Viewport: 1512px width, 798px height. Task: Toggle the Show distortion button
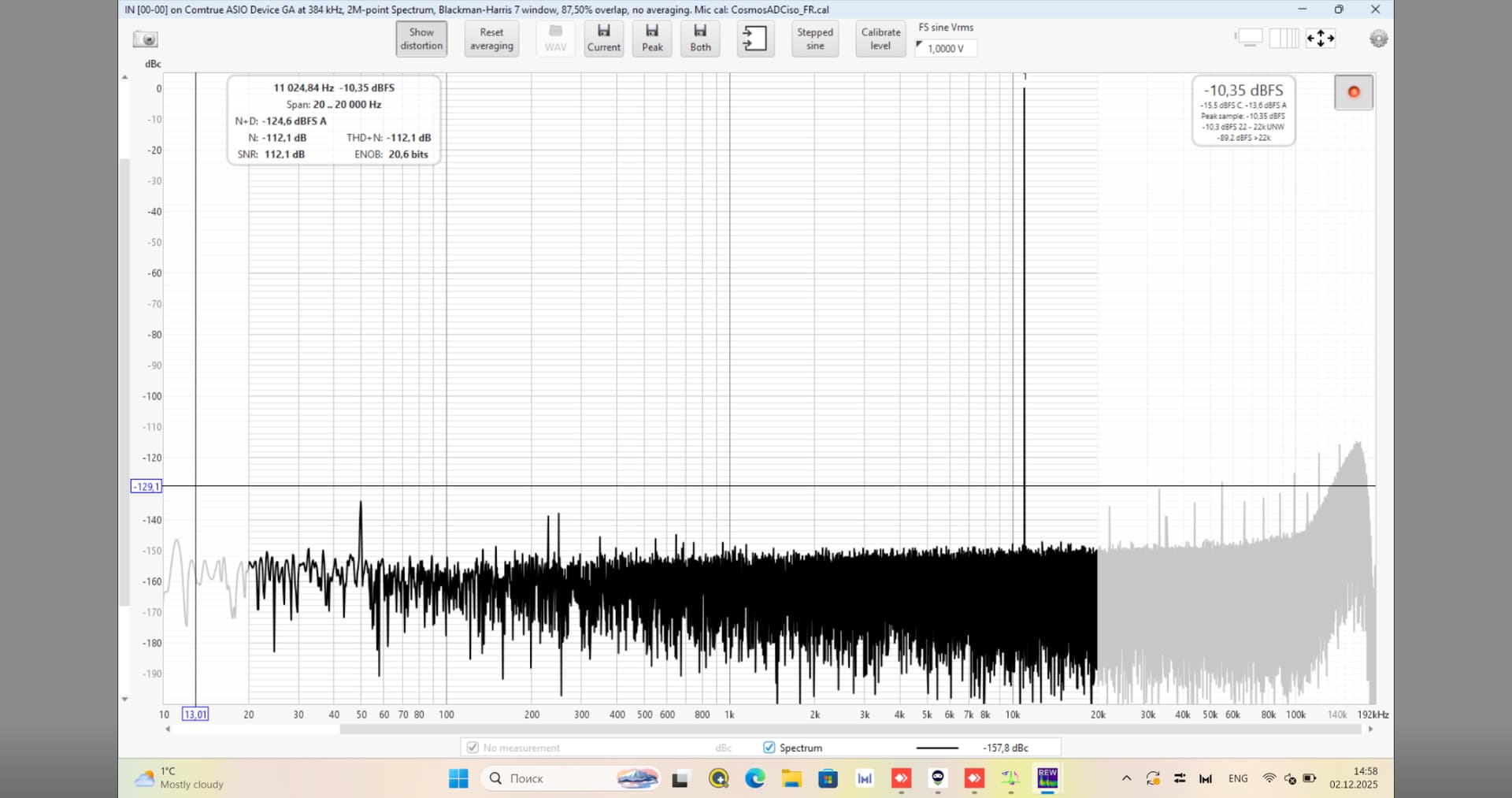point(421,39)
